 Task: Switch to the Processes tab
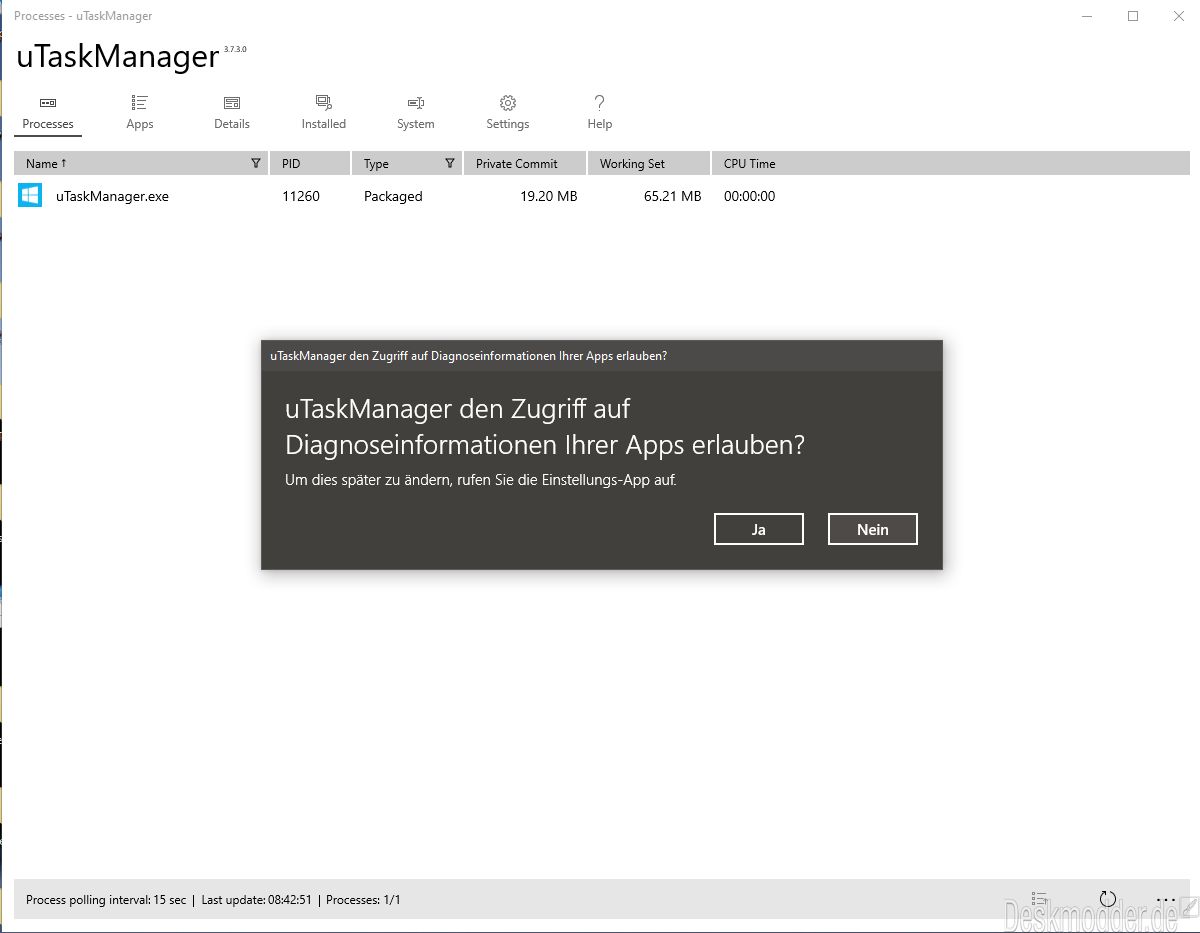48,113
